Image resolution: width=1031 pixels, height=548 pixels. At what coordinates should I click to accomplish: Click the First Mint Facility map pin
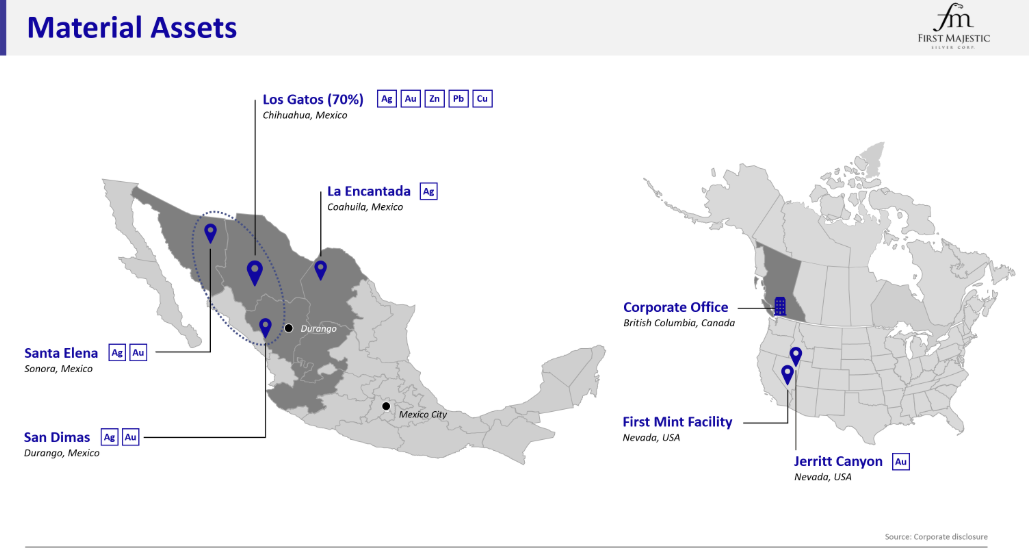click(787, 374)
